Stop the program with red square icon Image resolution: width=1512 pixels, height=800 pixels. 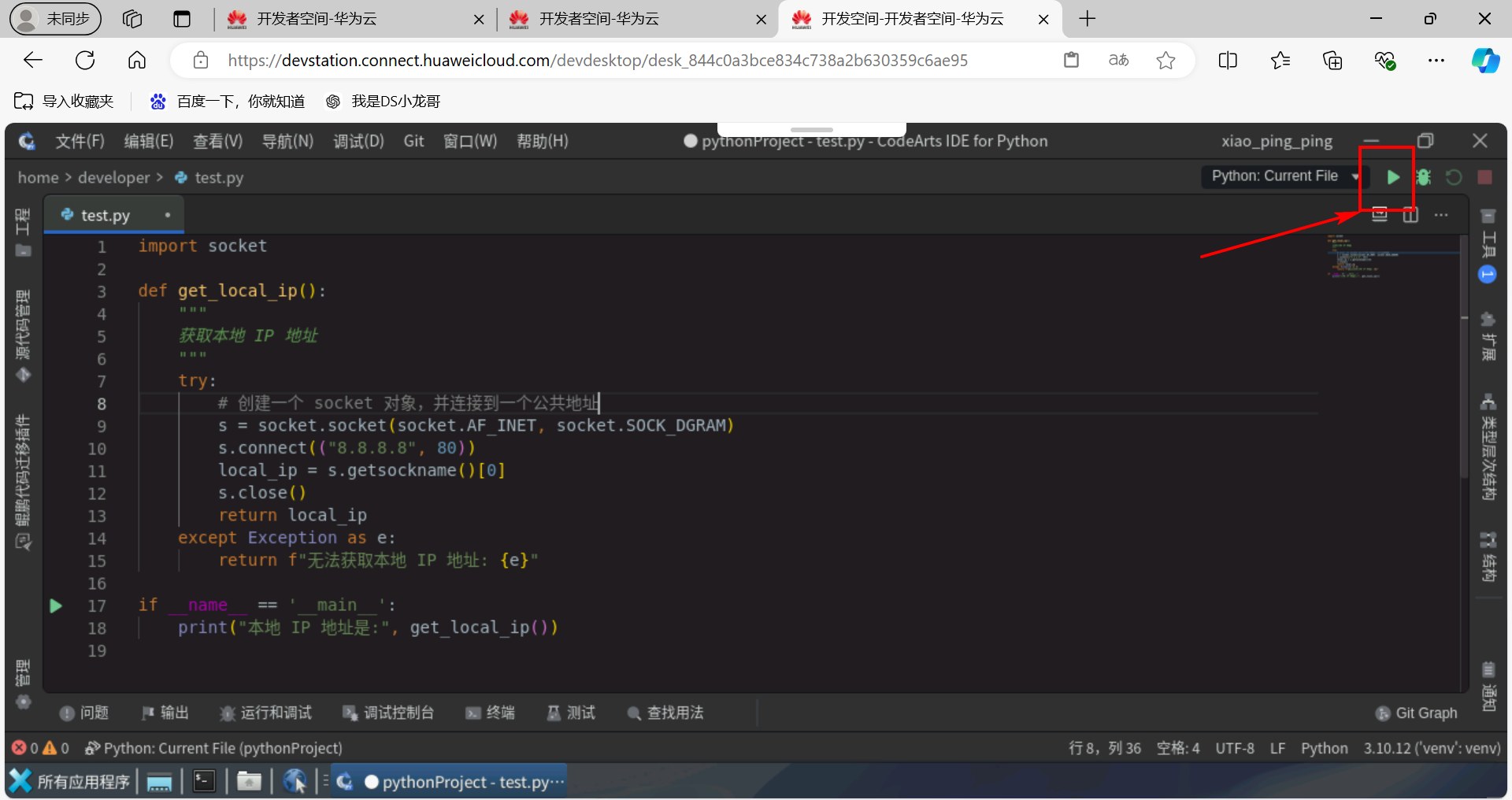[x=1484, y=177]
